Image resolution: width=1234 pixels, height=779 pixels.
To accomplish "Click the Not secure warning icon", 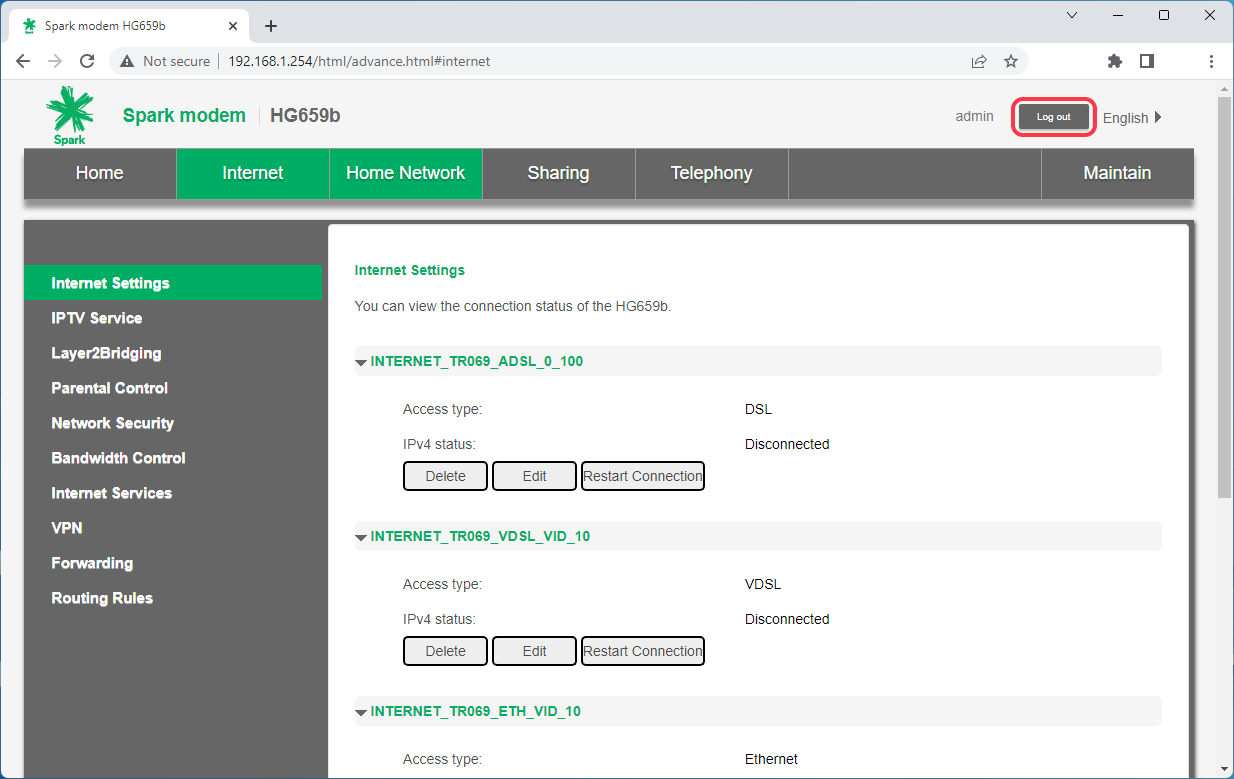I will click(x=127, y=61).
